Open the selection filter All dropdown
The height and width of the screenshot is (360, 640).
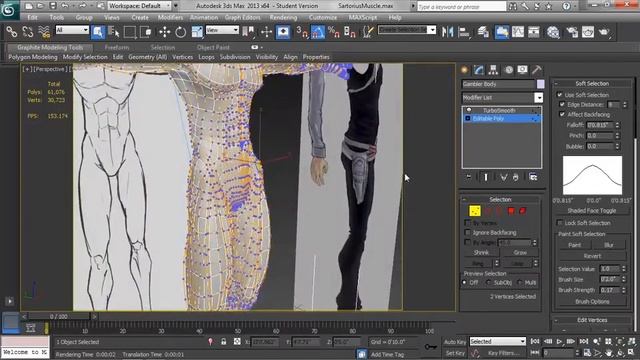(72, 30)
